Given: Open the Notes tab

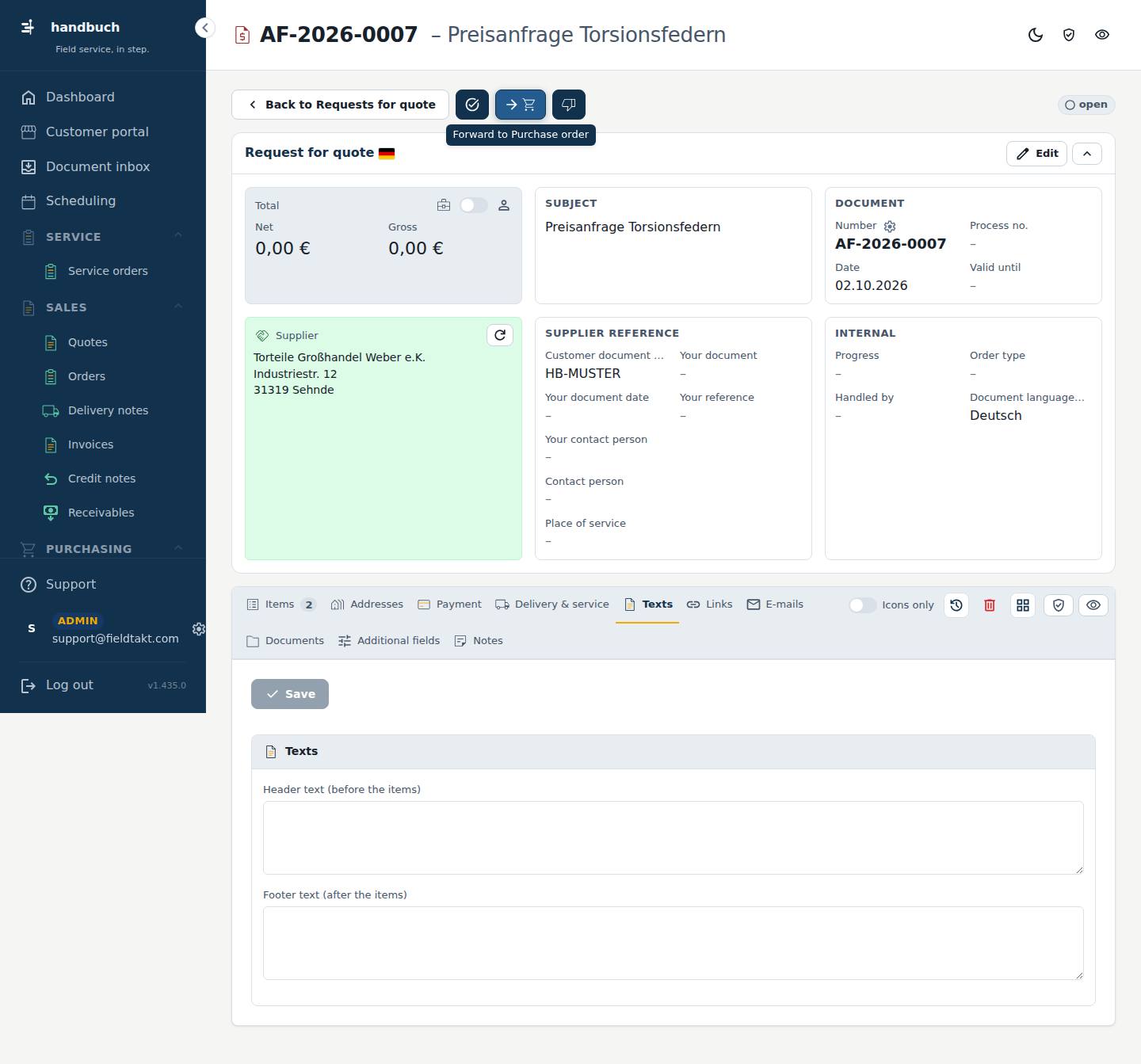Looking at the screenshot, I should coord(479,641).
